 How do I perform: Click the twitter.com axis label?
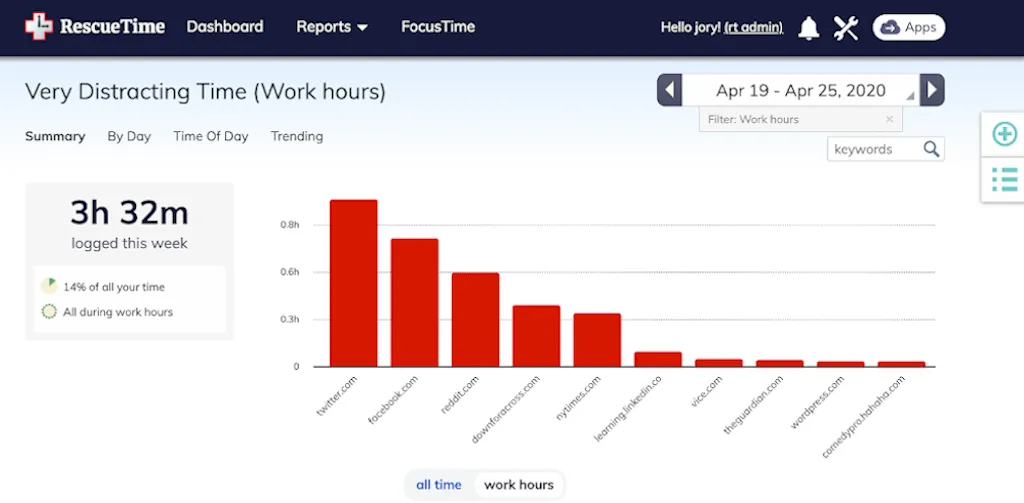pos(338,397)
